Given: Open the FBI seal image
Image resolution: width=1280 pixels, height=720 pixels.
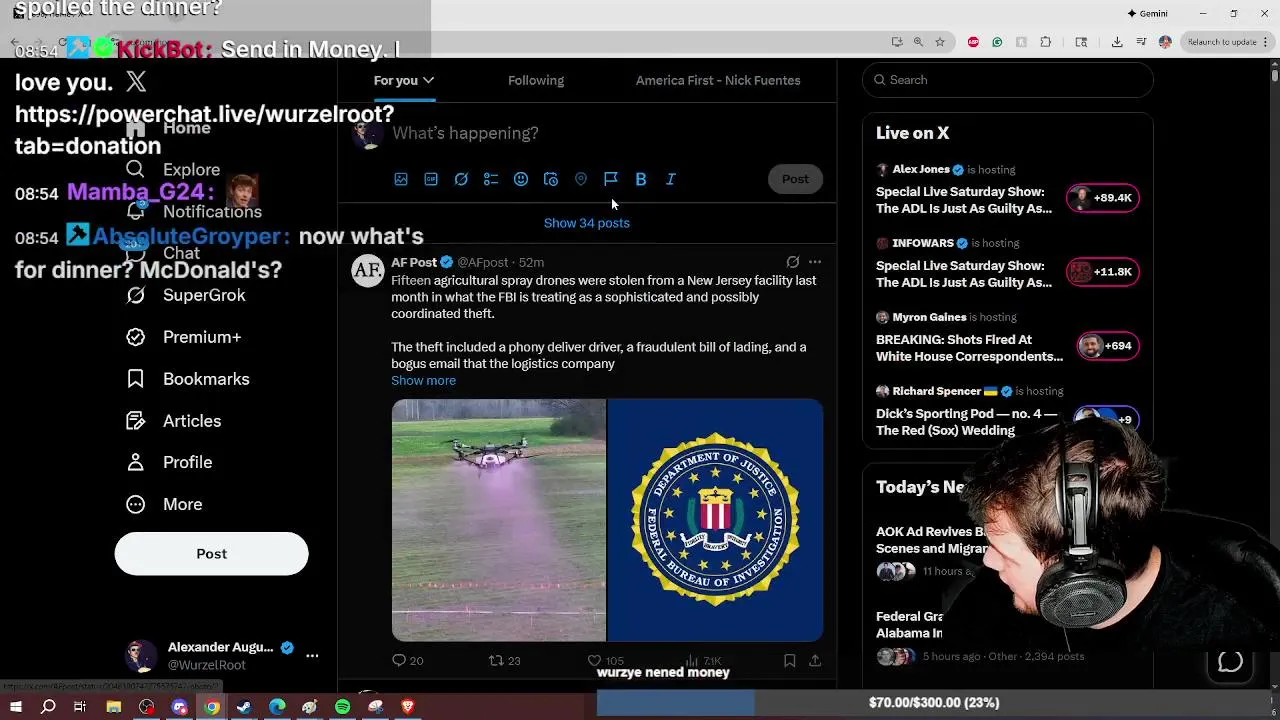Looking at the screenshot, I should pos(716,520).
